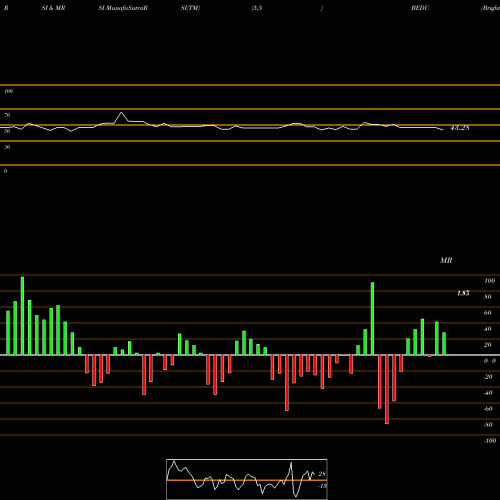Click the deepest red MR histogram bar
Screen dimensions: 500x500
(x=387, y=389)
